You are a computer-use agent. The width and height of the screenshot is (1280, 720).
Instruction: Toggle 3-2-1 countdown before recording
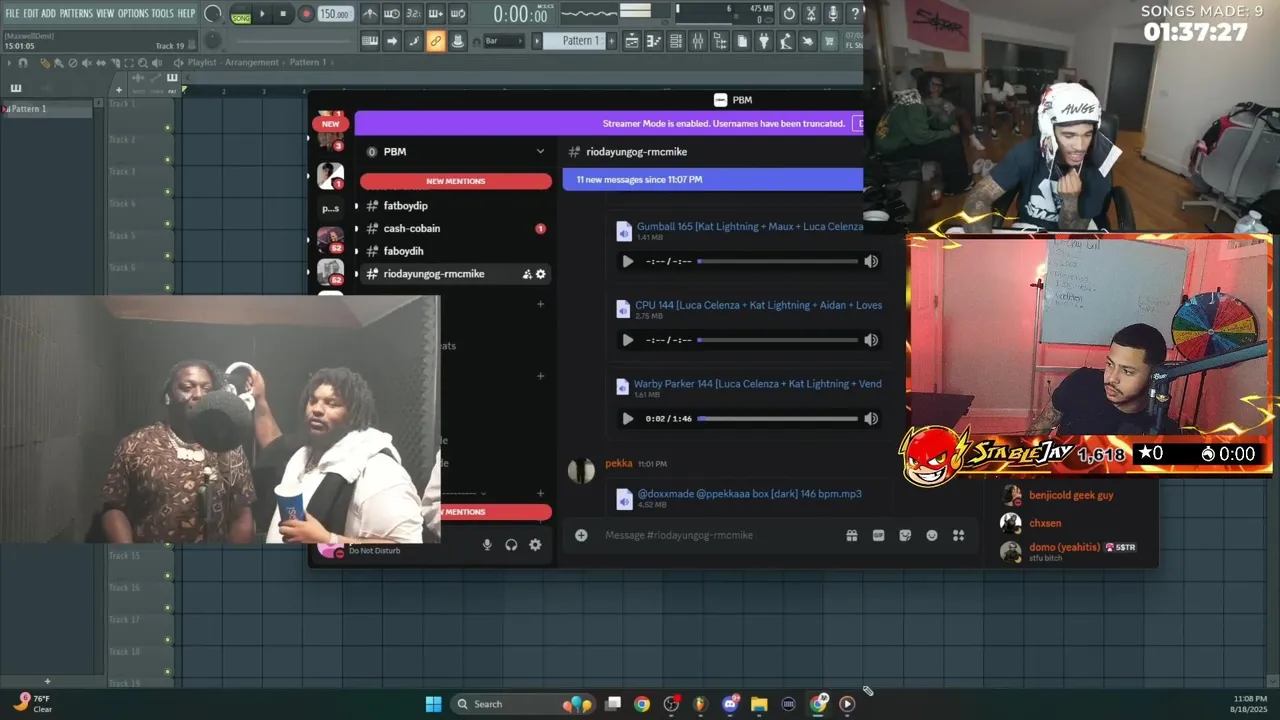tap(413, 14)
